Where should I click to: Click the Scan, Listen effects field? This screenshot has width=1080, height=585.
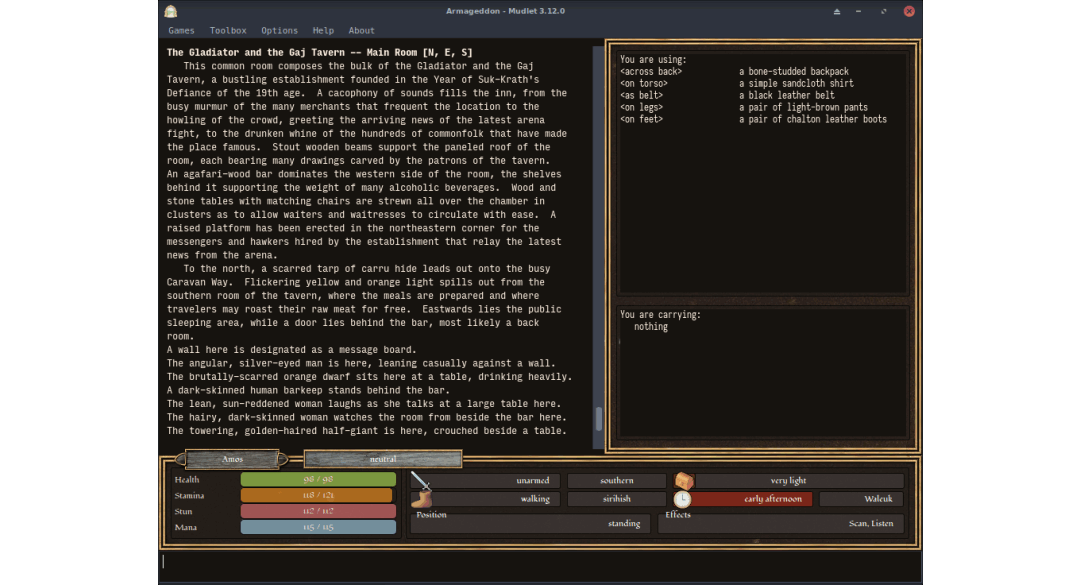coord(781,523)
